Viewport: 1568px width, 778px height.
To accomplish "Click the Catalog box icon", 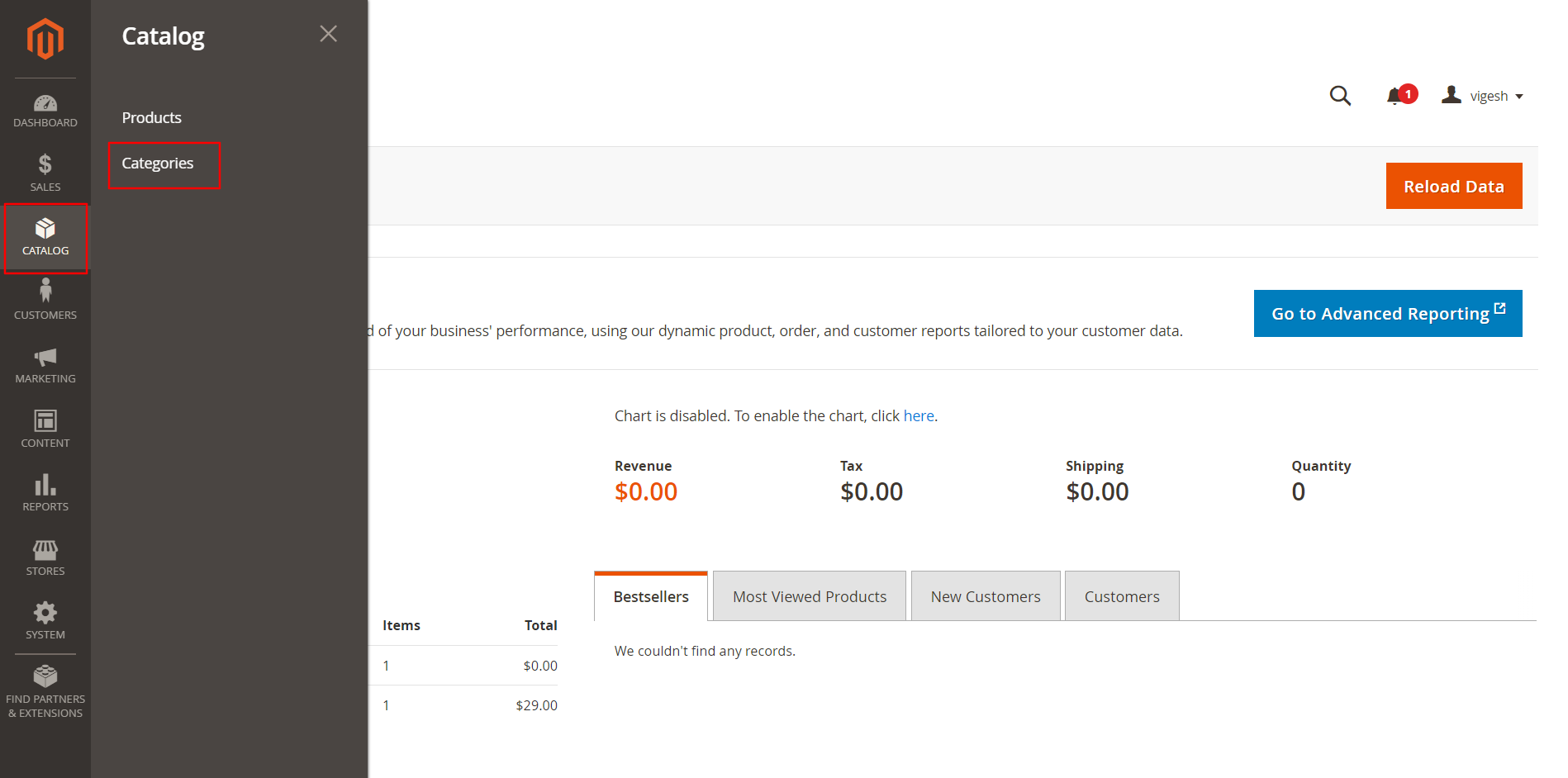I will pyautogui.click(x=45, y=229).
